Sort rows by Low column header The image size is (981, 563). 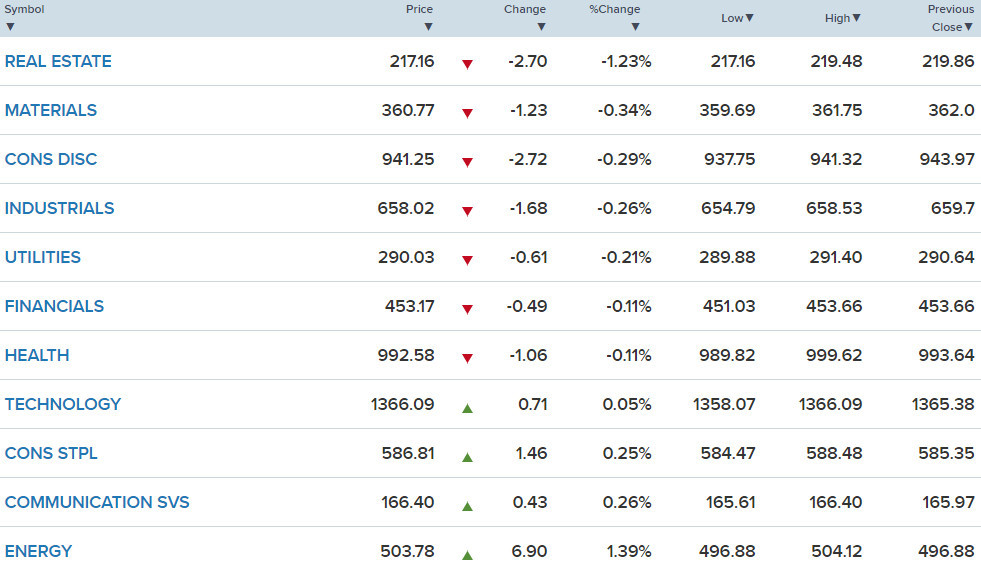pos(737,18)
